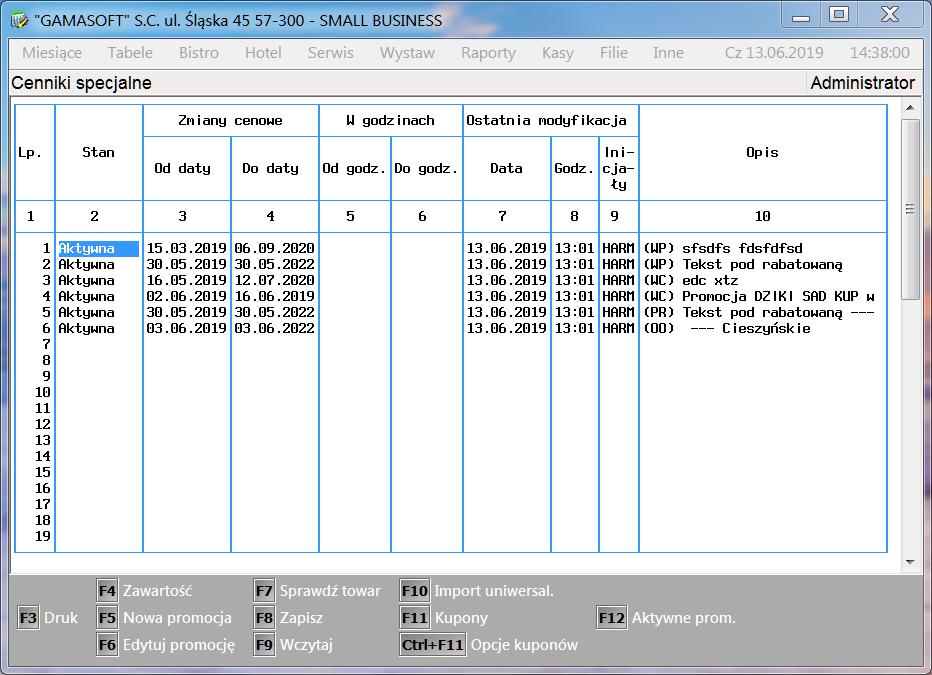Image resolution: width=932 pixels, height=675 pixels.
Task: Open the Miesiące menu
Action: pos(52,53)
